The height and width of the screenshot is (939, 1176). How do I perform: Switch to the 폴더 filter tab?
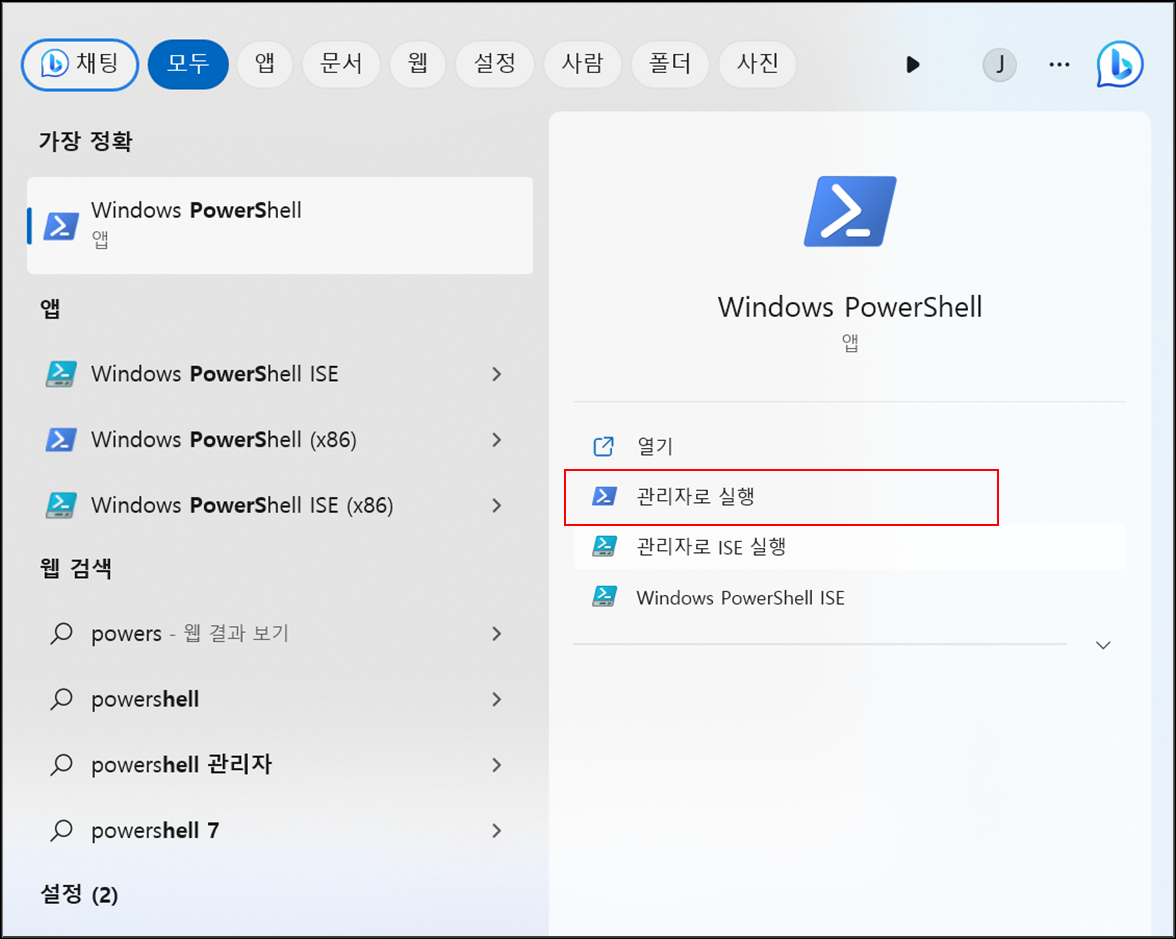click(x=670, y=64)
